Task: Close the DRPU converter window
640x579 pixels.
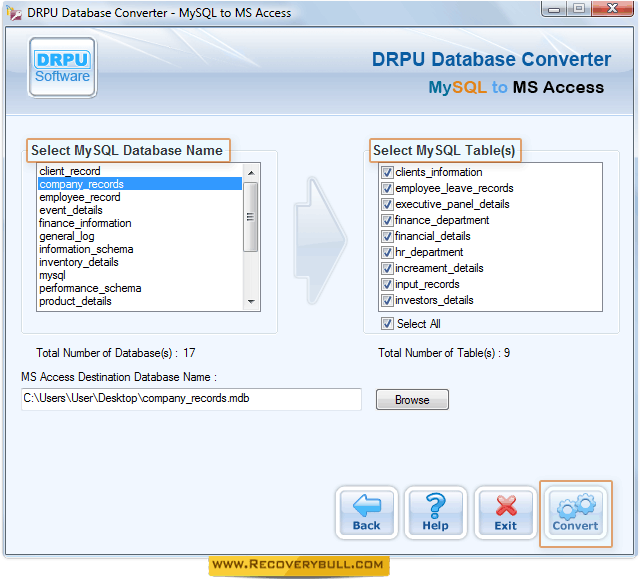Action: pos(612,9)
